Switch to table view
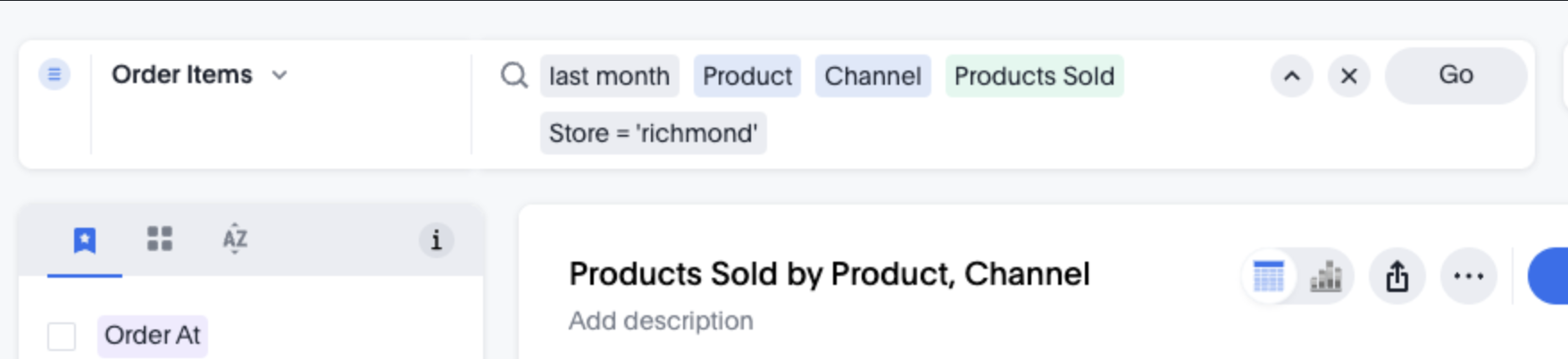The width and height of the screenshot is (1568, 359). (x=1268, y=277)
